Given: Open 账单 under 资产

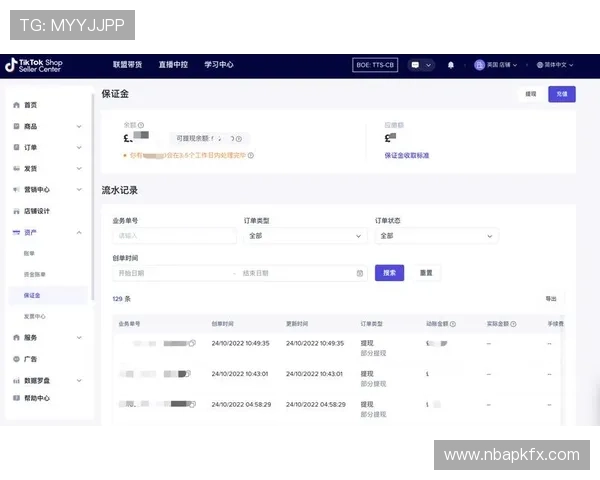Looking at the screenshot, I should [x=29, y=253].
